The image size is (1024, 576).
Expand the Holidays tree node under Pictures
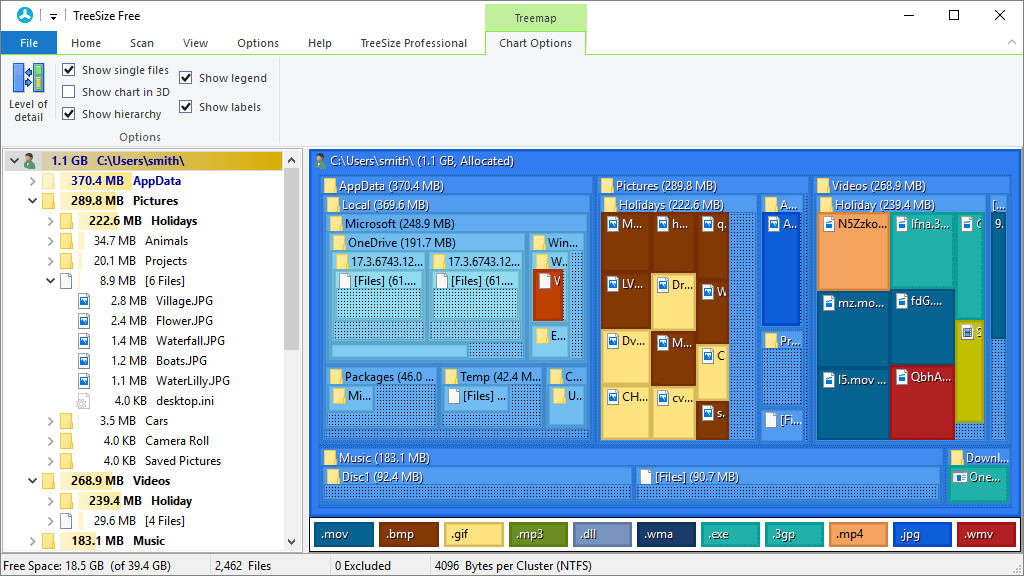tap(50, 221)
